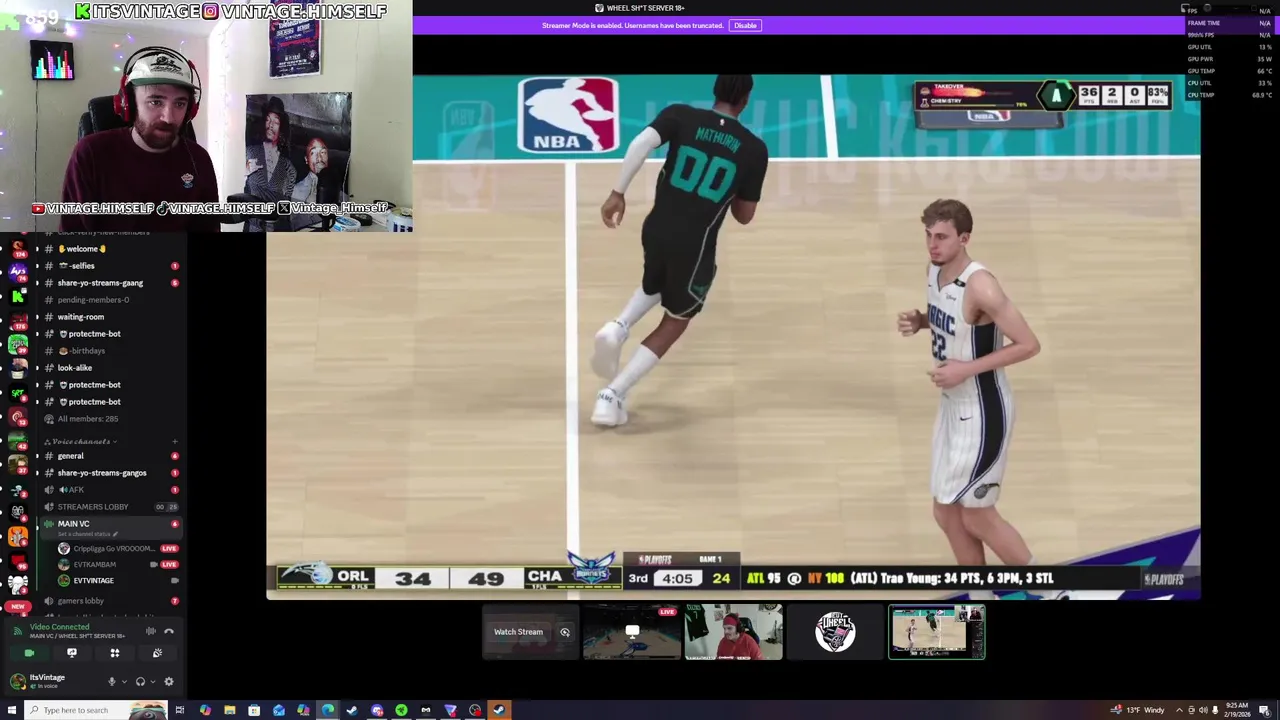Turn off camera in voice panel
Screen dimensions: 1280x720
tap(29, 653)
